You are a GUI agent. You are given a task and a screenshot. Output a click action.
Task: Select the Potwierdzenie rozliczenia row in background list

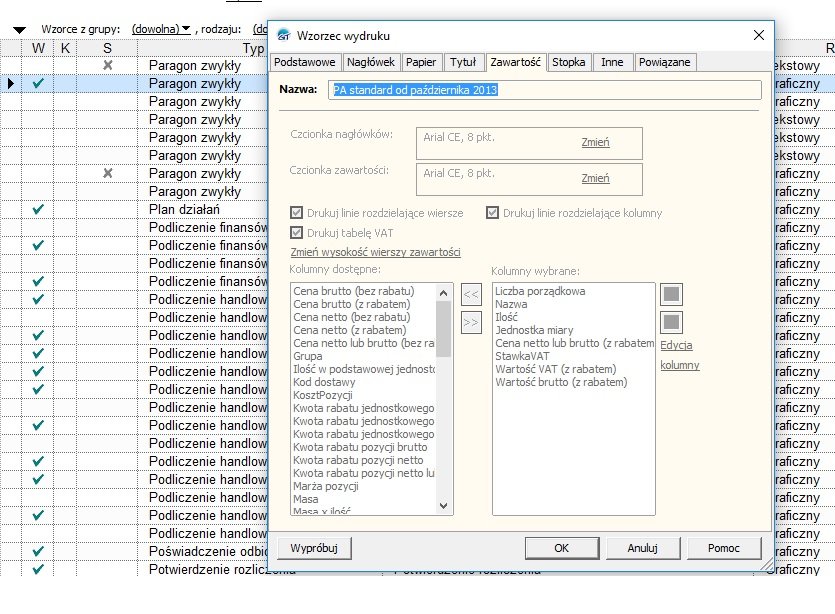pos(222,569)
